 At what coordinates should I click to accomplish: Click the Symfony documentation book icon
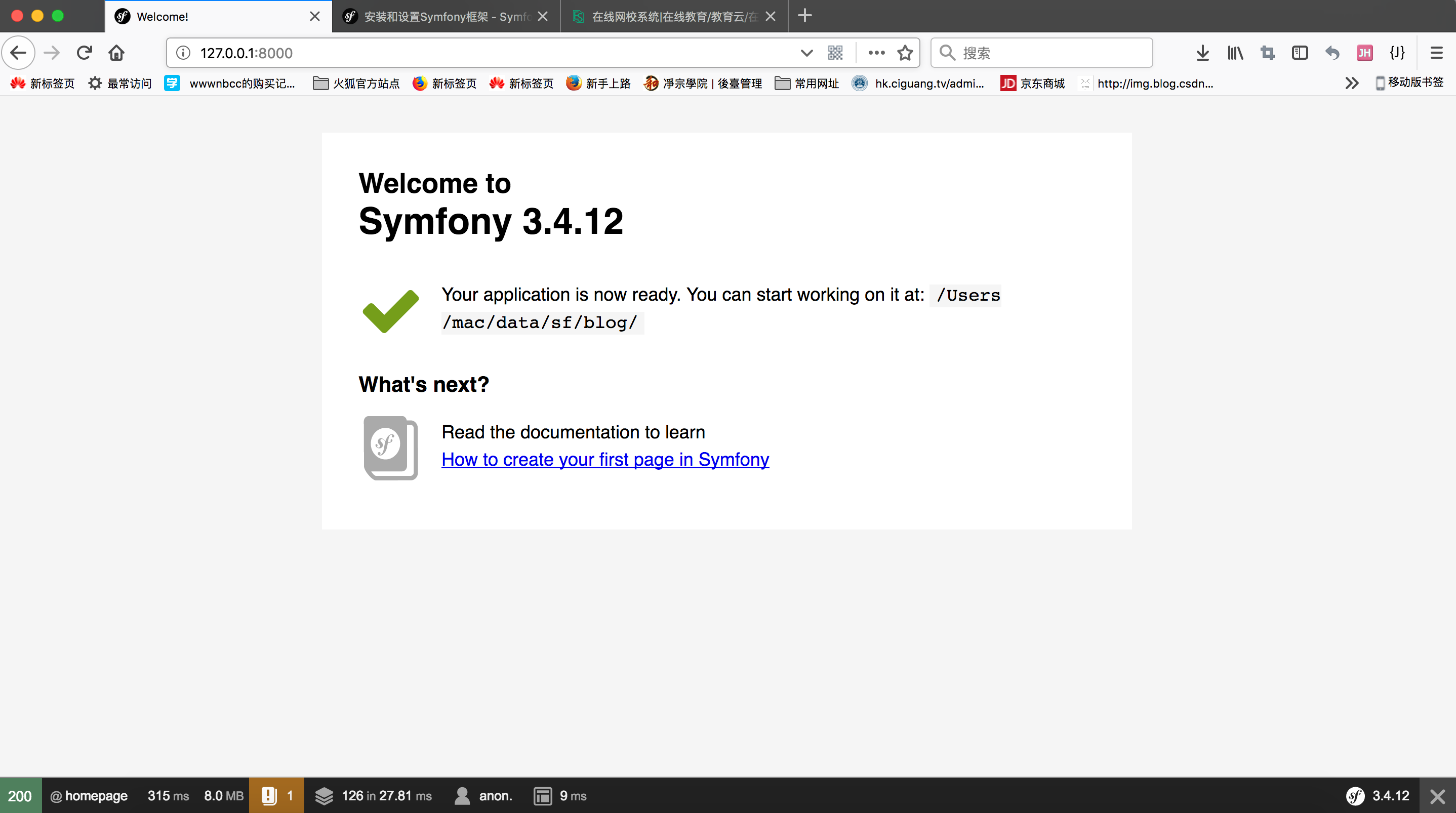[x=390, y=448]
